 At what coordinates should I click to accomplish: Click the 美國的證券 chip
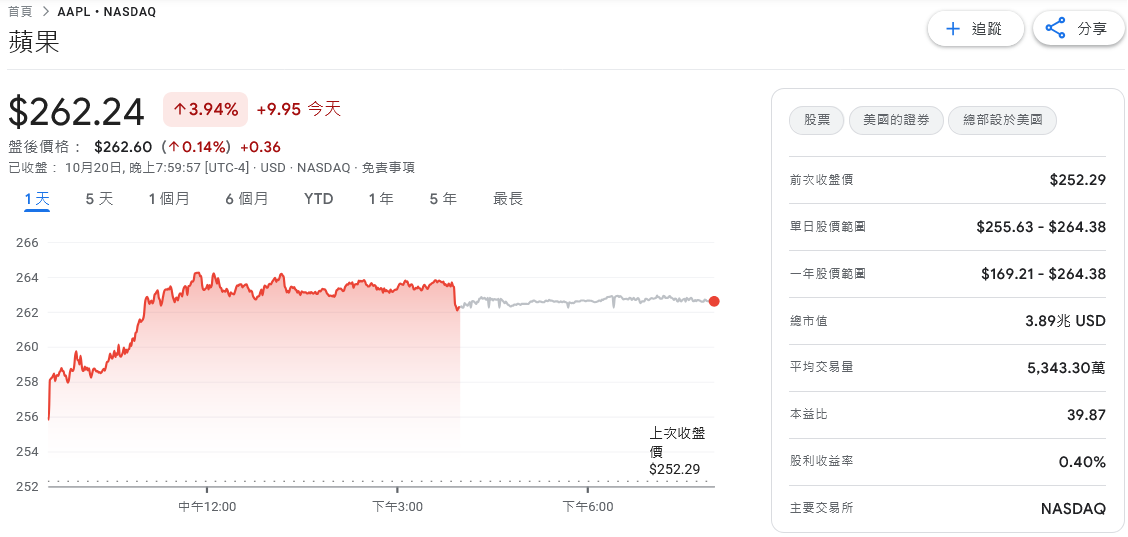point(896,121)
